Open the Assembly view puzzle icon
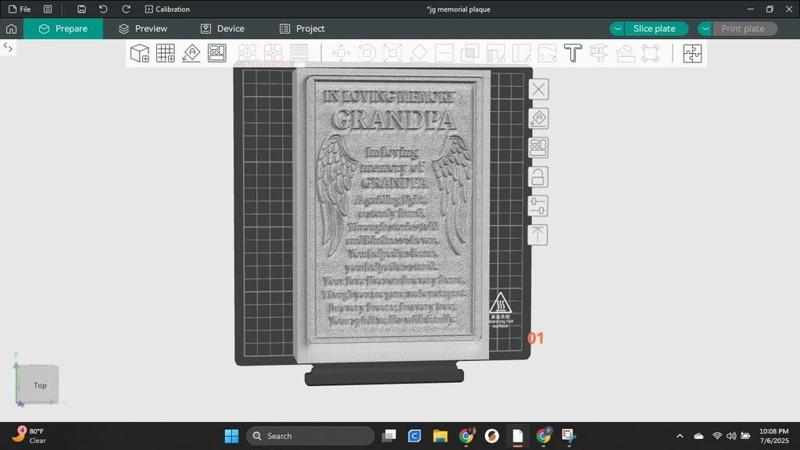 [692, 53]
